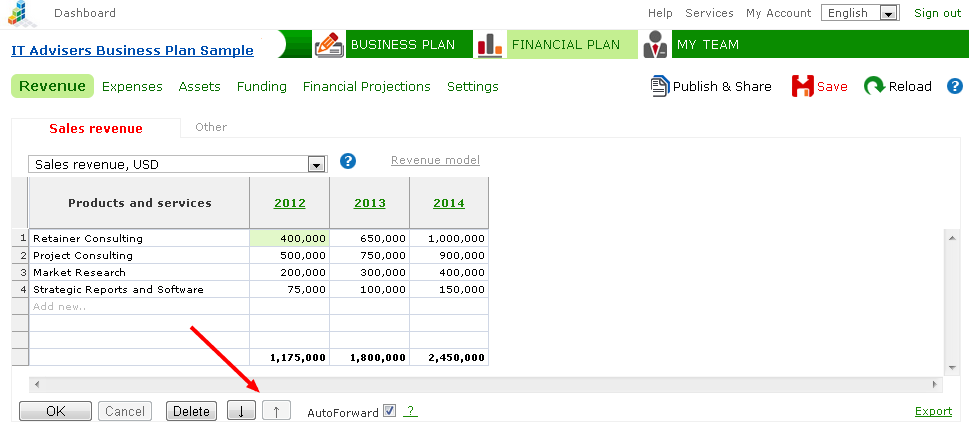
Task: Click the Publish & Share document icon
Action: click(x=660, y=86)
